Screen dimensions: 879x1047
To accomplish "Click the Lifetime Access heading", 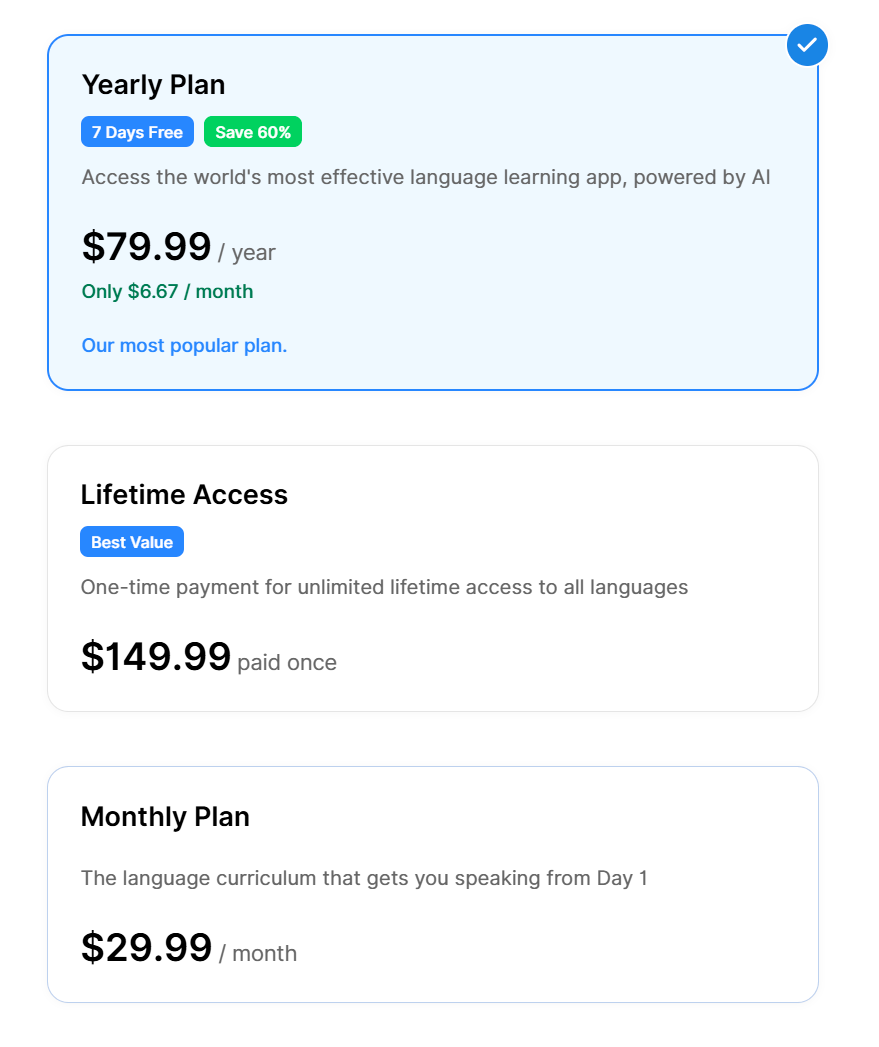I will pos(184,495).
